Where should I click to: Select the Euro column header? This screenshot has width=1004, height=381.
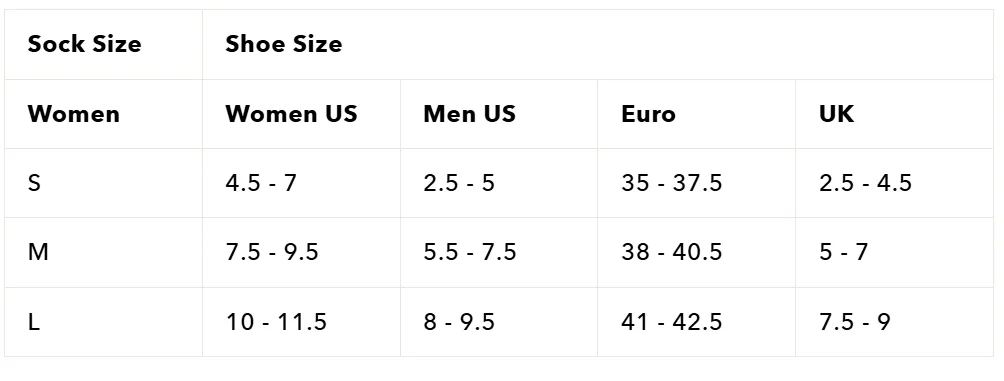[697, 114]
